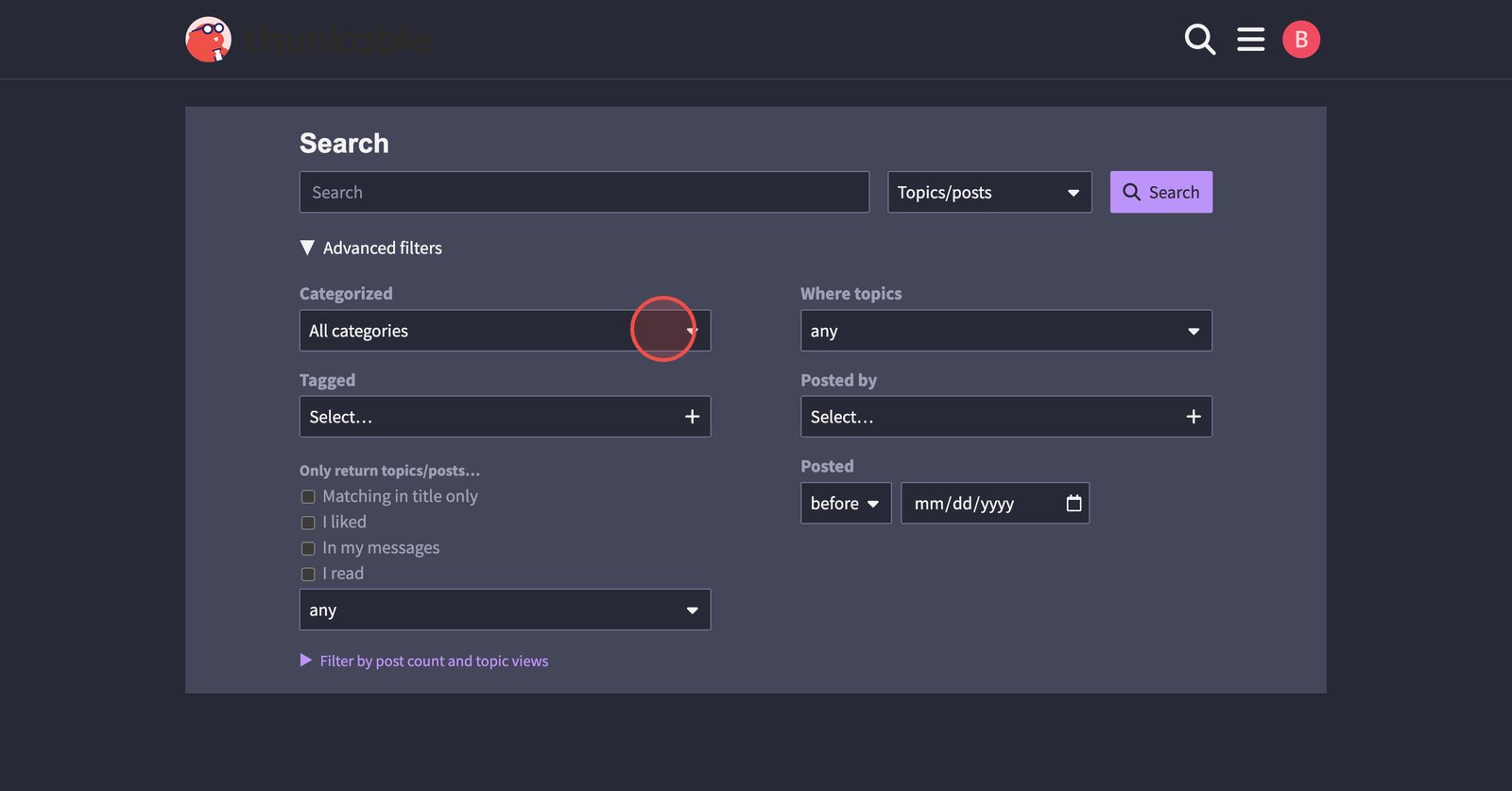Toggle the In my messages checkbox
Viewport: 1512px width, 791px height.
click(308, 548)
